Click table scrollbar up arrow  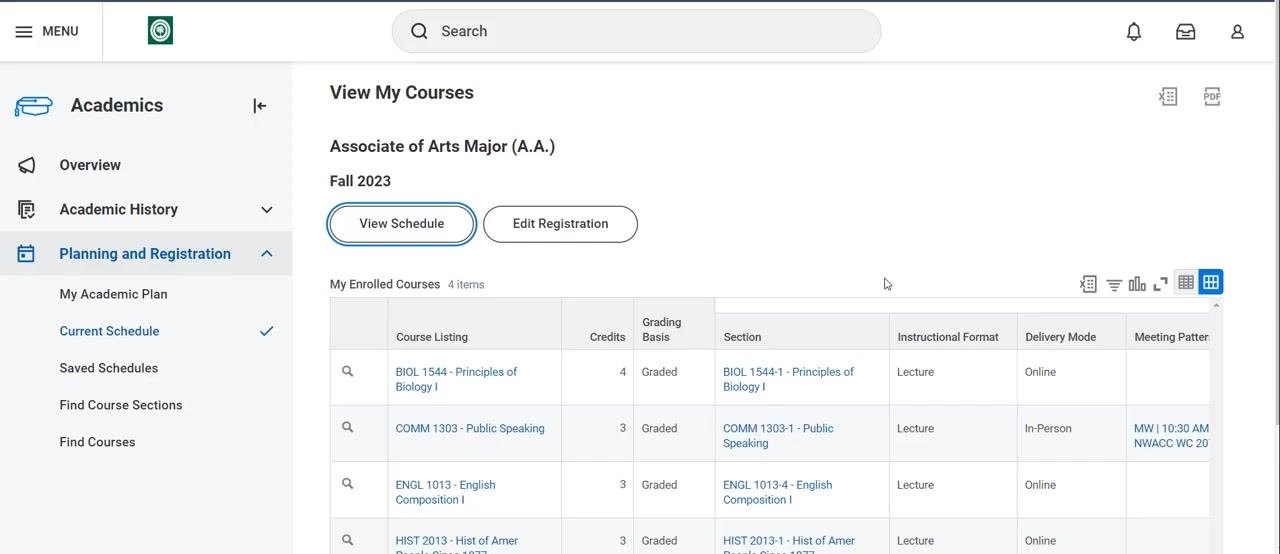(1216, 306)
